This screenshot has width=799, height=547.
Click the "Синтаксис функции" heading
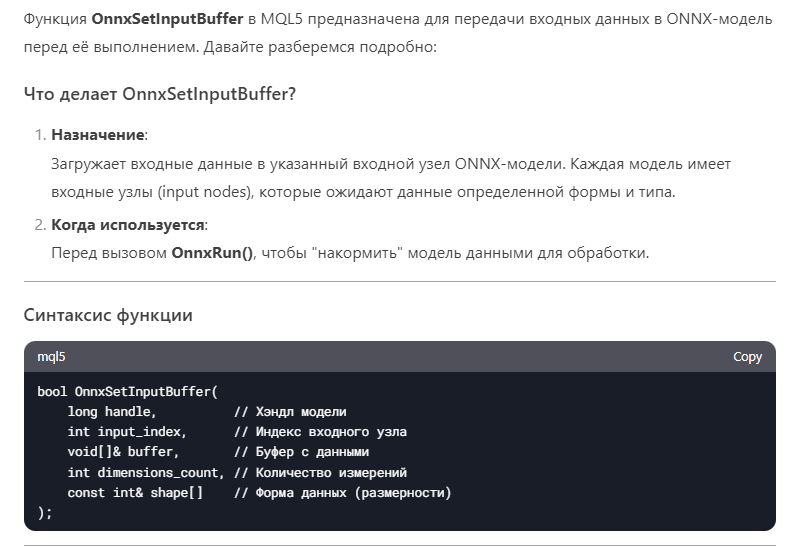[108, 315]
